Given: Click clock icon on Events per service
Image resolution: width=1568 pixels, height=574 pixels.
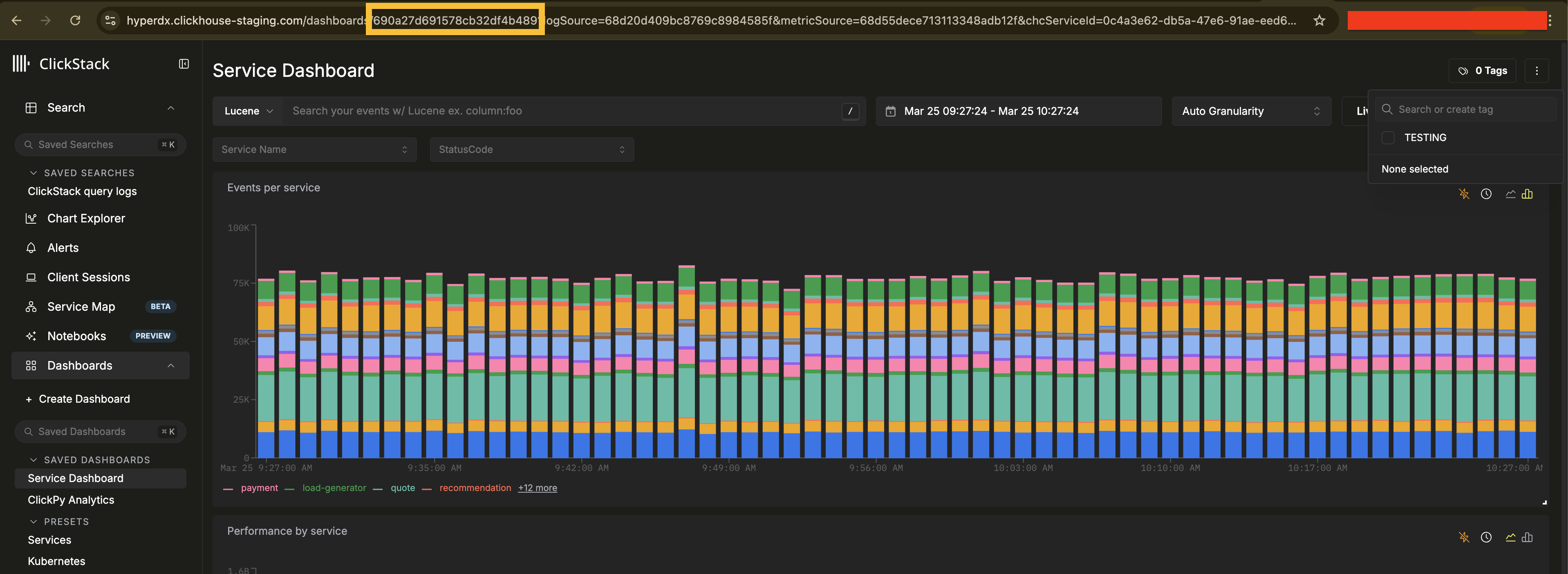Looking at the screenshot, I should (1486, 194).
